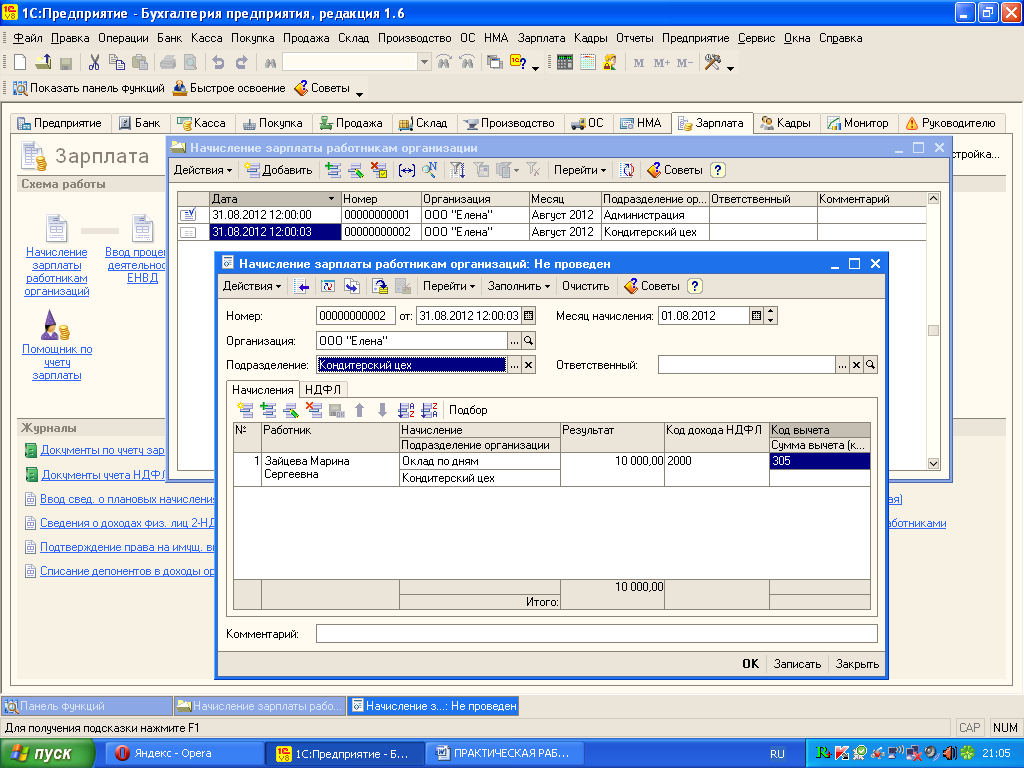The image size is (1024, 768).
Task: Open Перейти dropdown in document toolbar
Action: [x=449, y=286]
